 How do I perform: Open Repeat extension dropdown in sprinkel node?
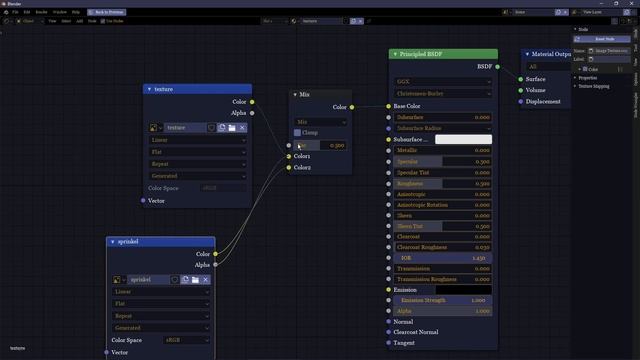[161, 316]
